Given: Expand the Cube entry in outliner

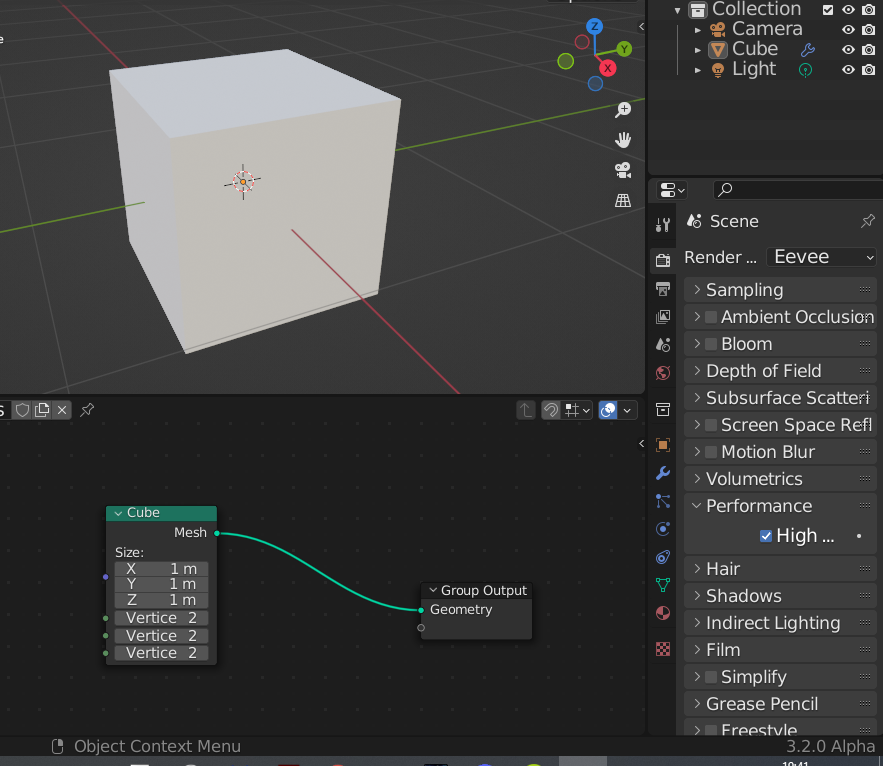Looking at the screenshot, I should (x=698, y=50).
